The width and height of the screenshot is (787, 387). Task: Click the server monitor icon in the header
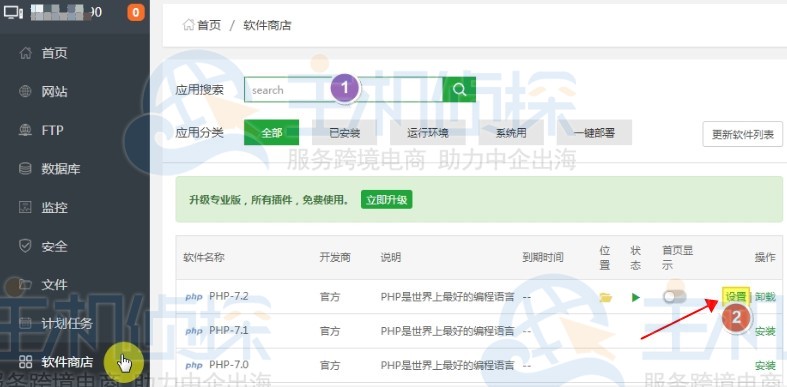[14, 12]
